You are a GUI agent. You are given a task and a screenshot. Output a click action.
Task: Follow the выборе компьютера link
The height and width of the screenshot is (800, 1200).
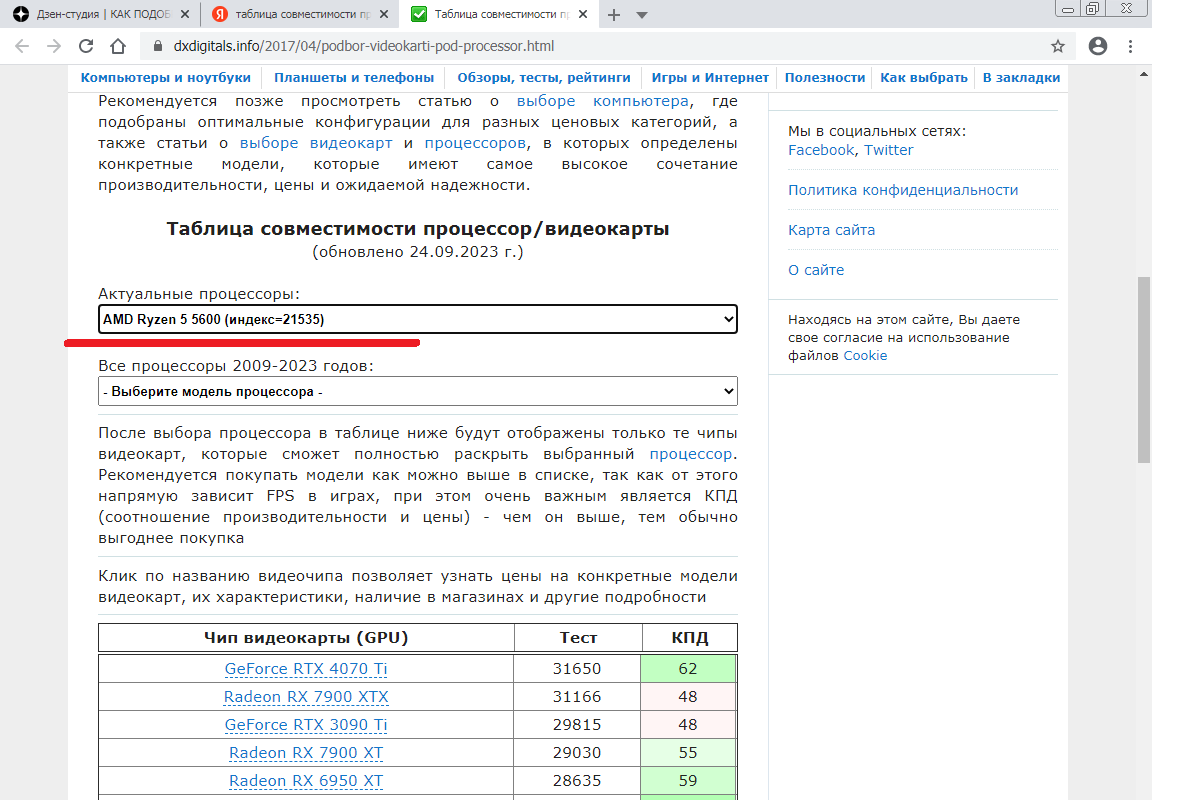click(603, 101)
